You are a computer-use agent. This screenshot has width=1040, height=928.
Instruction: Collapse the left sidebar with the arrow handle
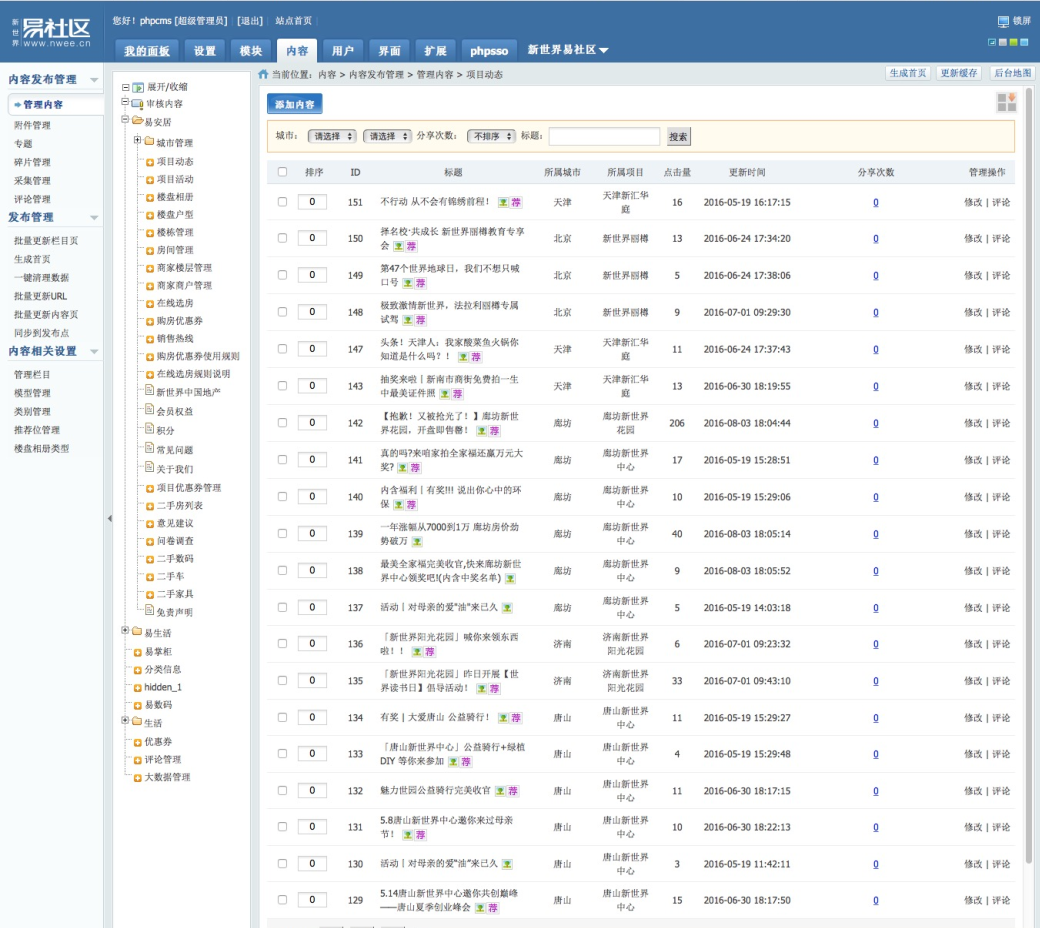pos(109,519)
